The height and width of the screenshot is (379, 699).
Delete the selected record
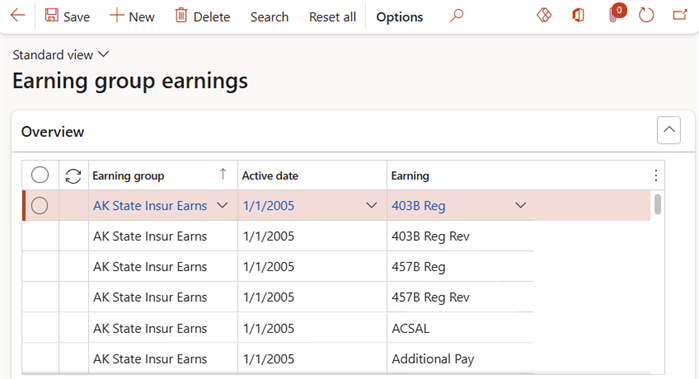[203, 16]
